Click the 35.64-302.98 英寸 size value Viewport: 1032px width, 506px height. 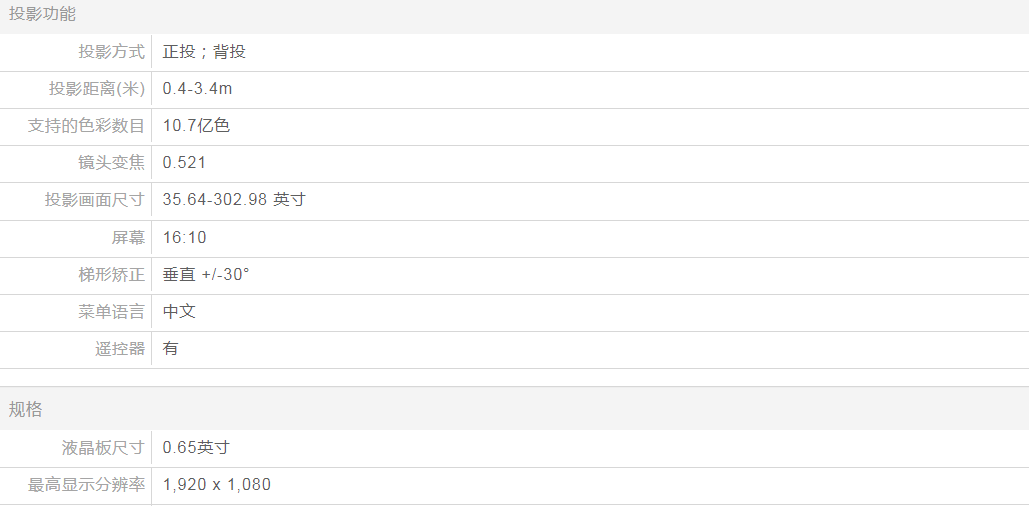coord(234,200)
